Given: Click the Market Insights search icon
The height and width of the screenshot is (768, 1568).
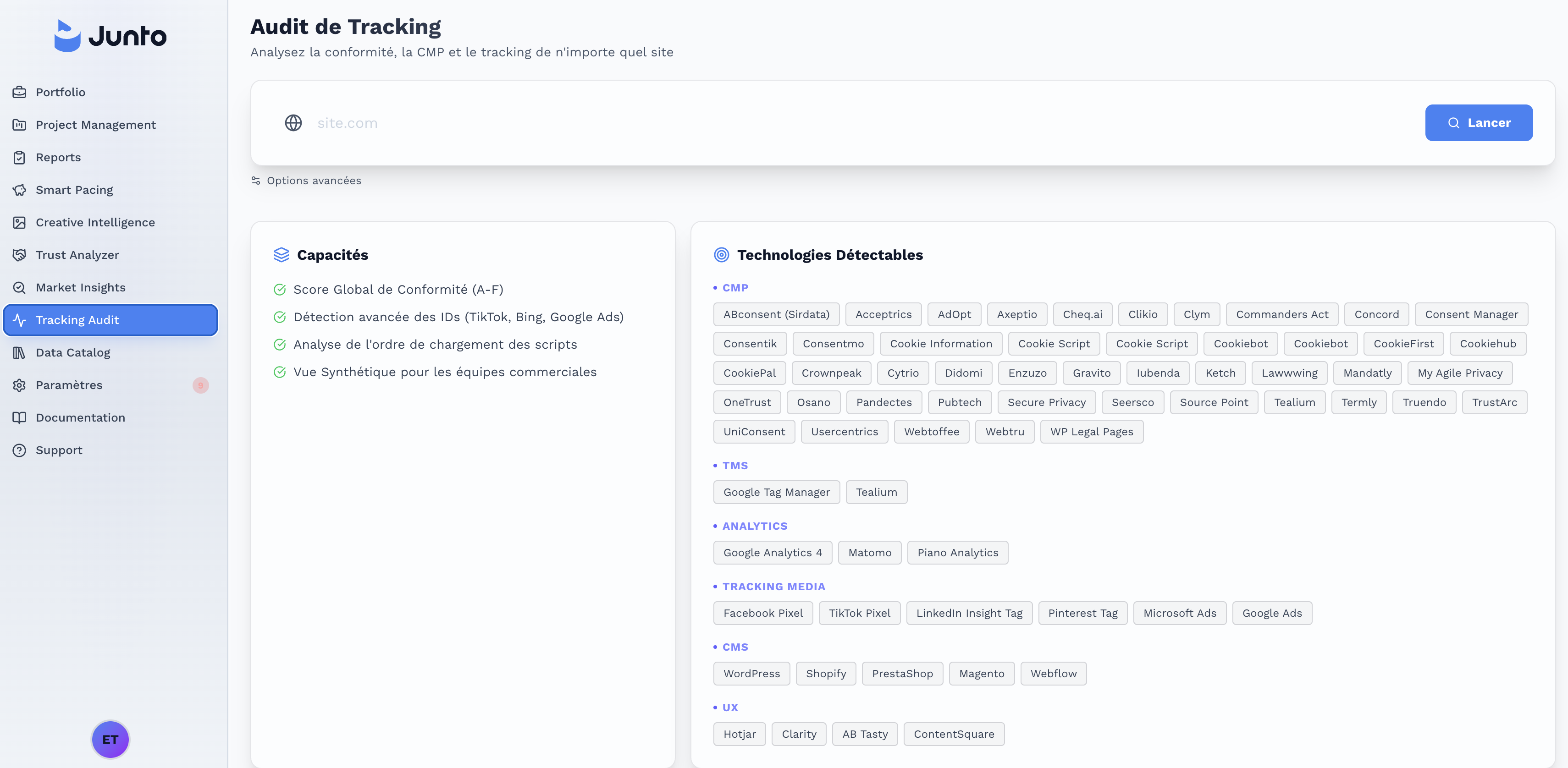Looking at the screenshot, I should tap(19, 287).
